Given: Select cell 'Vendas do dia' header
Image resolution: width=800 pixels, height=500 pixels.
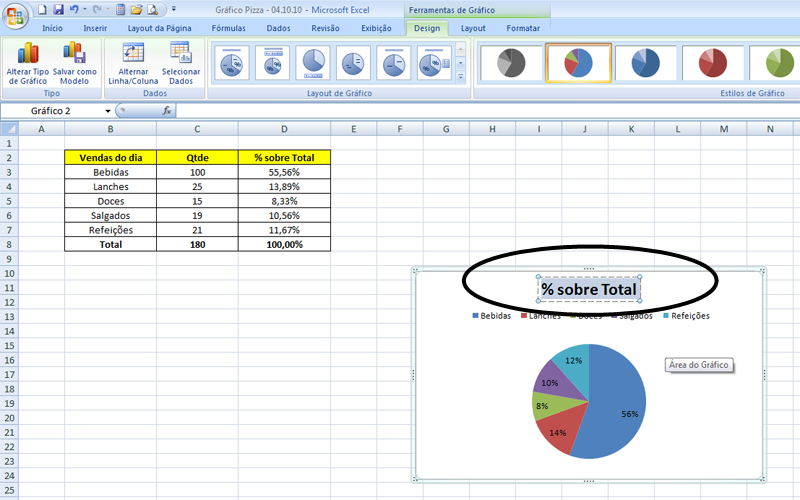Looking at the screenshot, I should click(x=110, y=157).
